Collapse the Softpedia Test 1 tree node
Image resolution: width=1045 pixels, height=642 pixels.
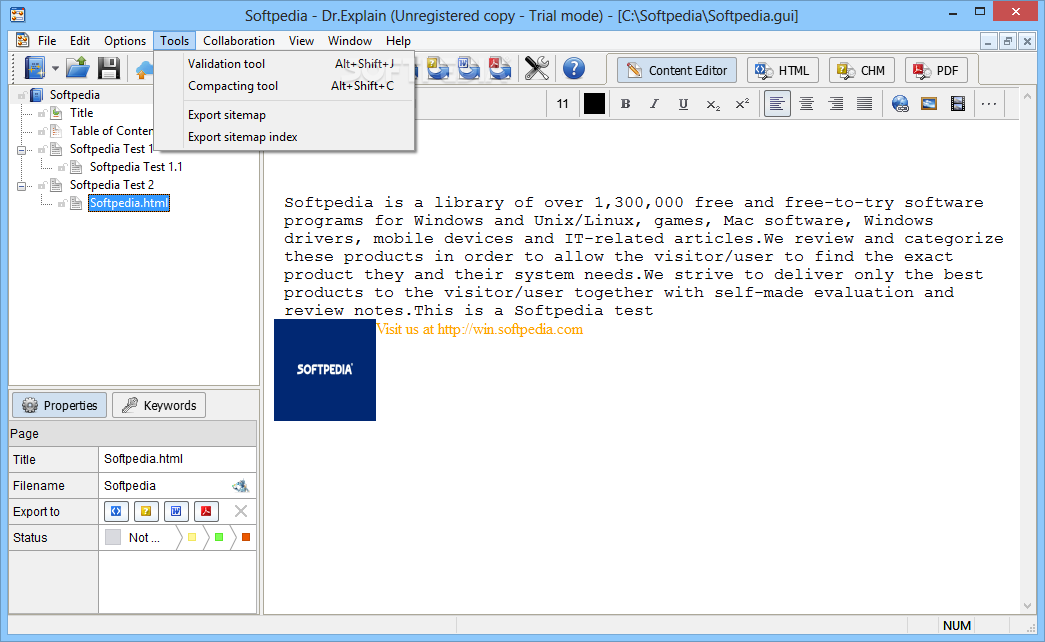21,149
